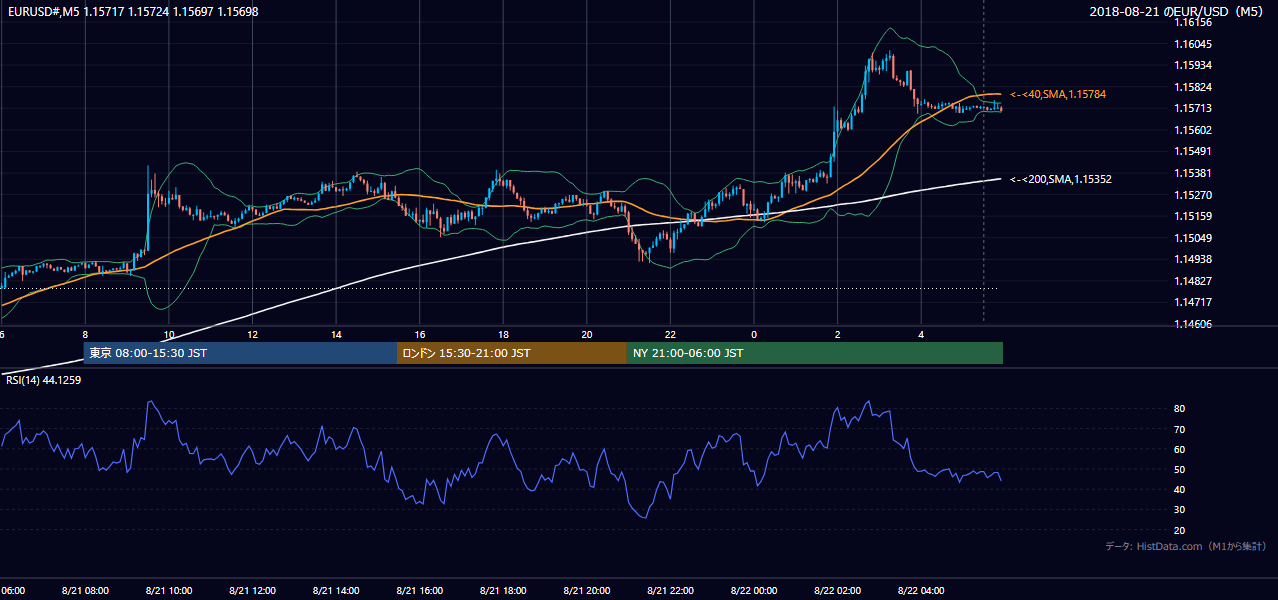Click the 8/22 04:00 bottom time label

pyautogui.click(x=921, y=590)
